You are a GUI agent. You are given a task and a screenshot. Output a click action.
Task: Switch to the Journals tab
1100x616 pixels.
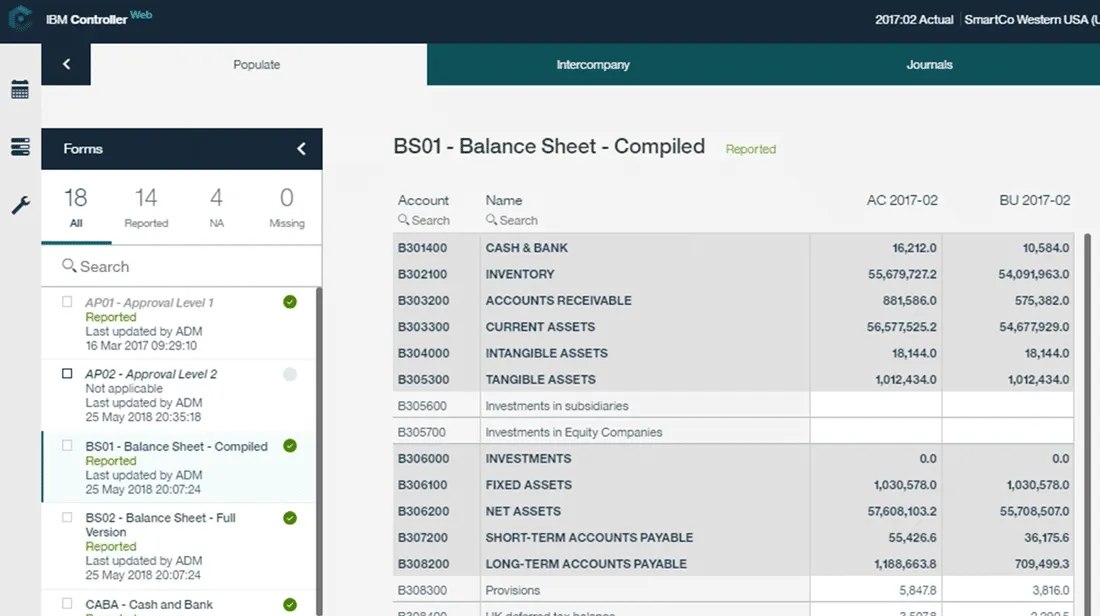pos(930,65)
